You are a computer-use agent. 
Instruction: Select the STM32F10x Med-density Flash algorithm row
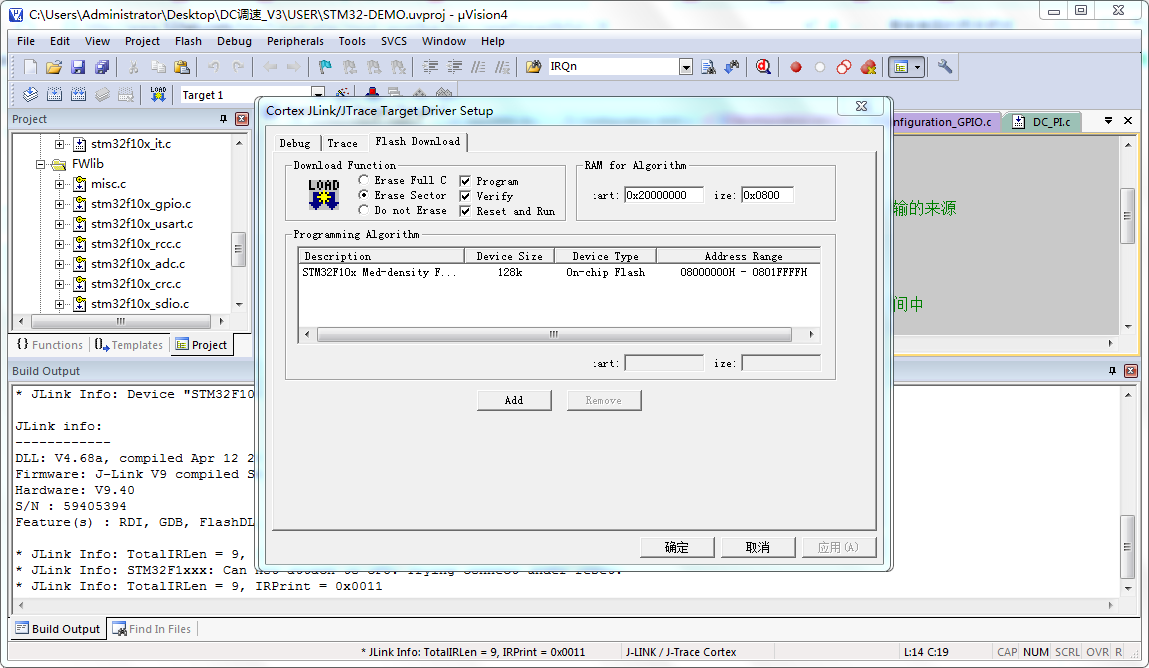tap(559, 272)
